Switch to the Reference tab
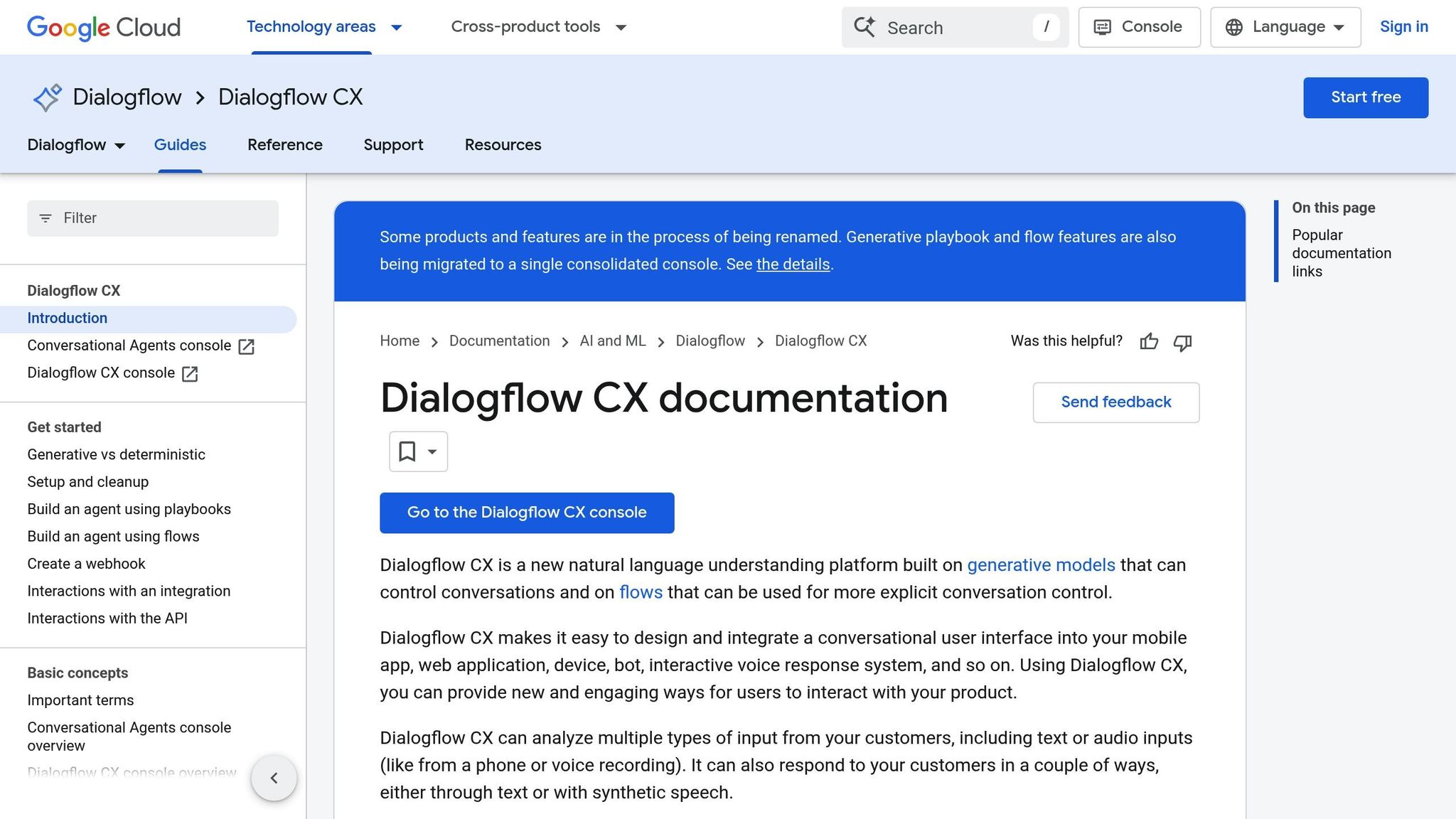This screenshot has width=1456, height=819. pyautogui.click(x=284, y=145)
